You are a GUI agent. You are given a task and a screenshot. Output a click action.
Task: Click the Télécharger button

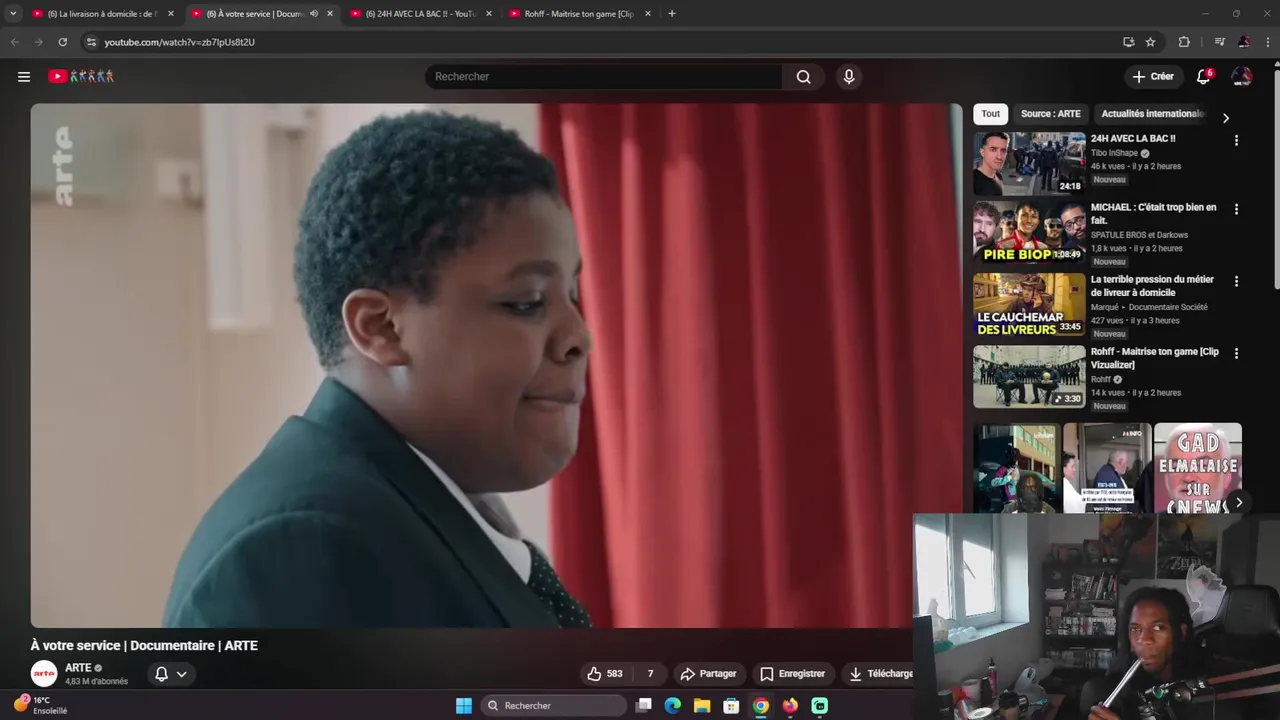pos(880,674)
